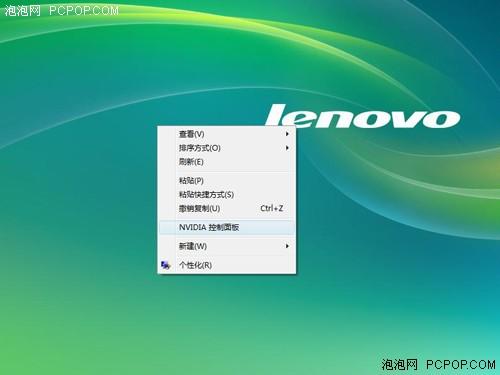Select 粘贴快捷方式(S) menu entry
The image size is (500, 375).
226,195
